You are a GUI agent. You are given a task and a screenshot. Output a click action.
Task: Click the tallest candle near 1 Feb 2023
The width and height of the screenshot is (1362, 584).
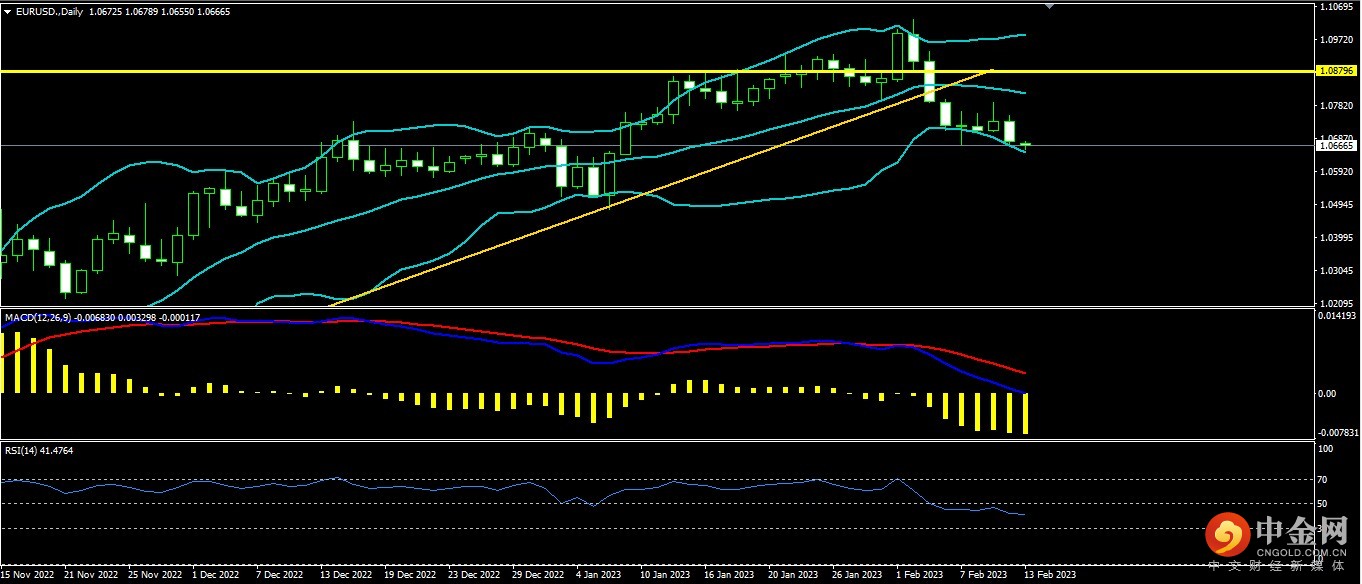(898, 50)
